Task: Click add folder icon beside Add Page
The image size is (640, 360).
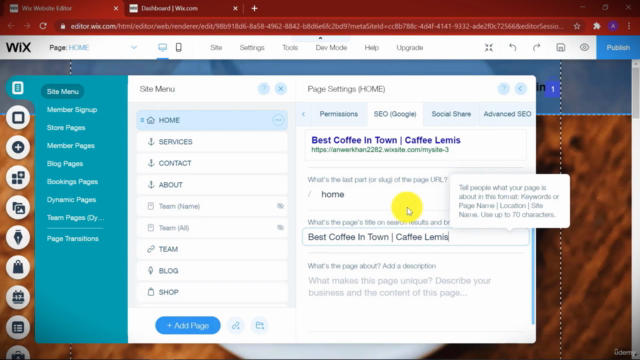Action: [x=260, y=325]
